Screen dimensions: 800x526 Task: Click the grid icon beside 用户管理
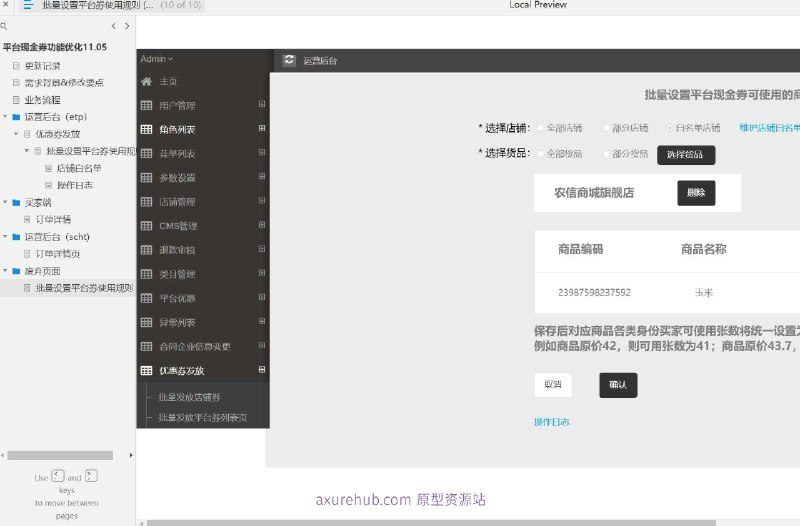[x=146, y=106]
